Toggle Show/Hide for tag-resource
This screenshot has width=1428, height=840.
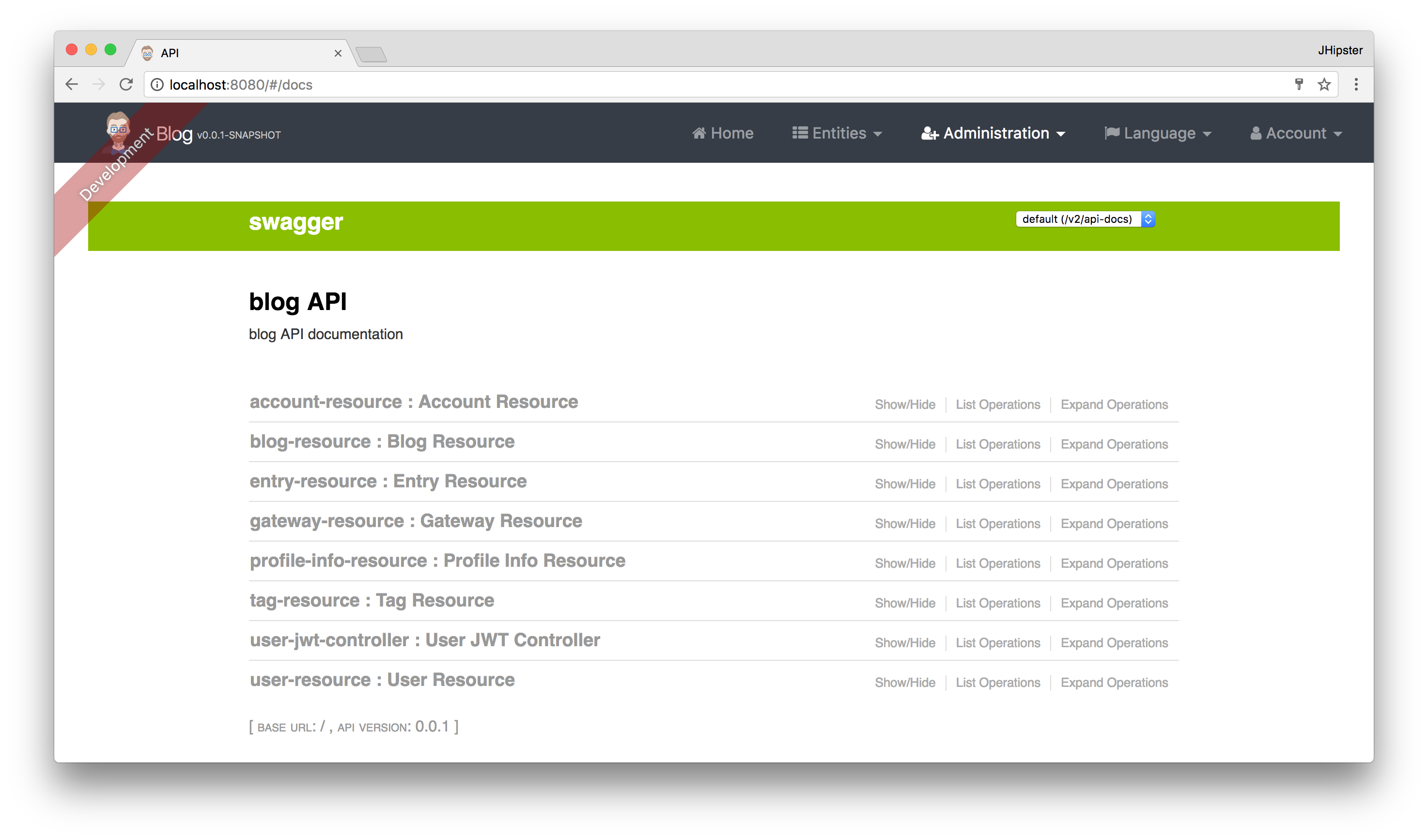[904, 603]
